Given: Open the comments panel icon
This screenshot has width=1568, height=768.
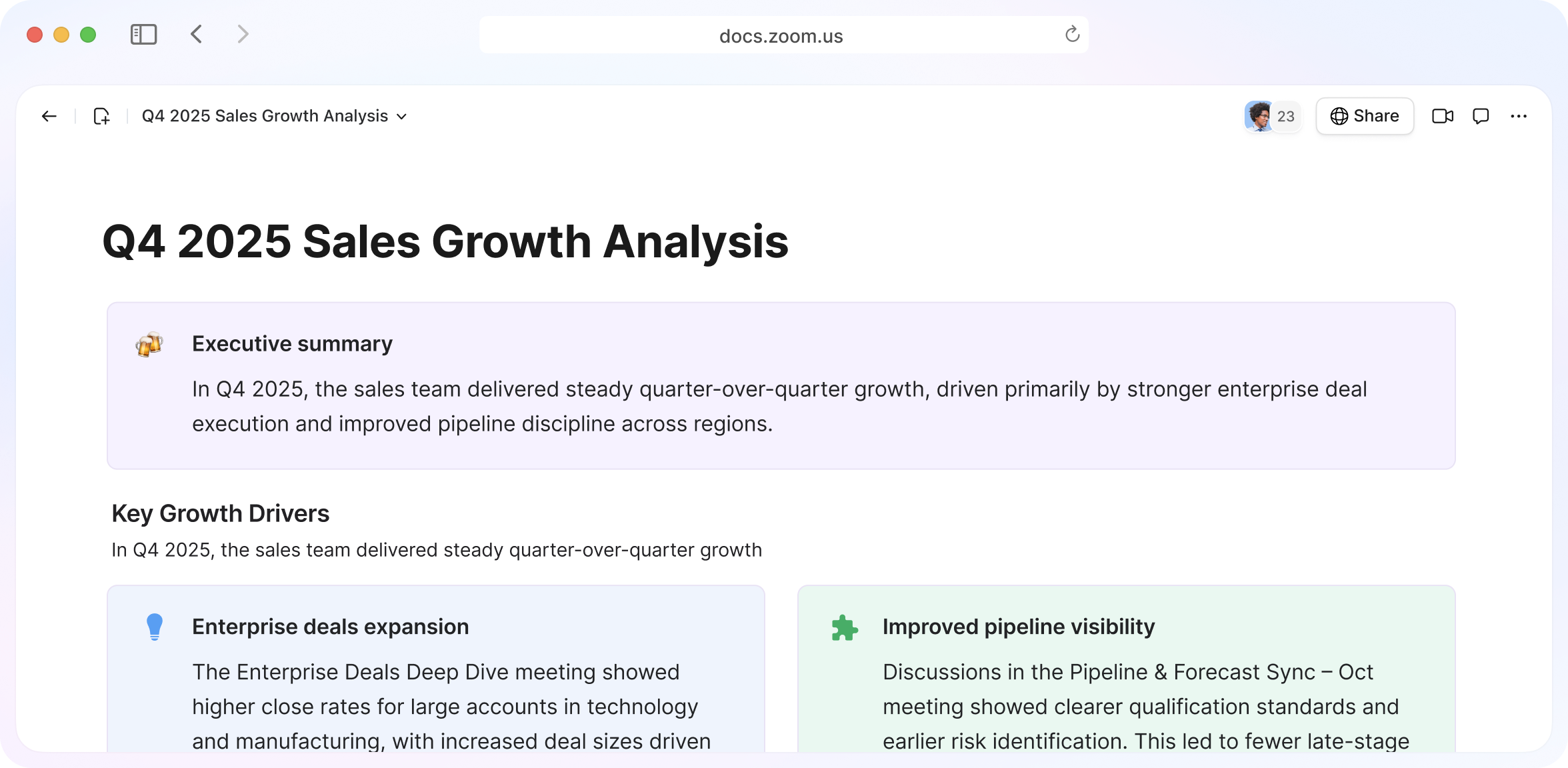Looking at the screenshot, I should [1481, 117].
